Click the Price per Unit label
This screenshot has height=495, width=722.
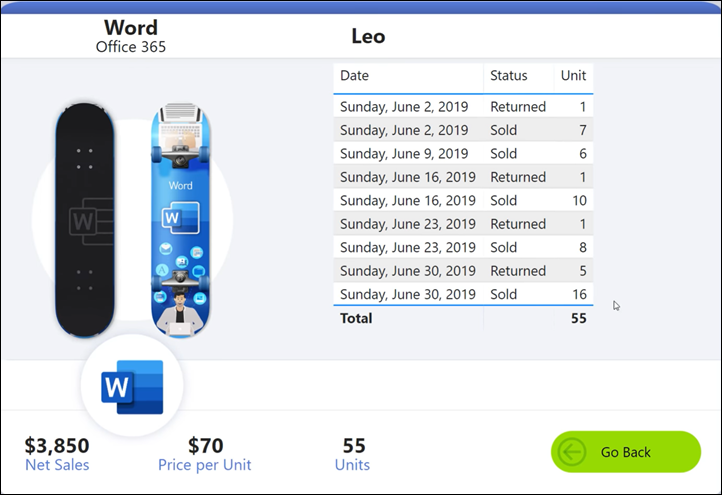(205, 465)
